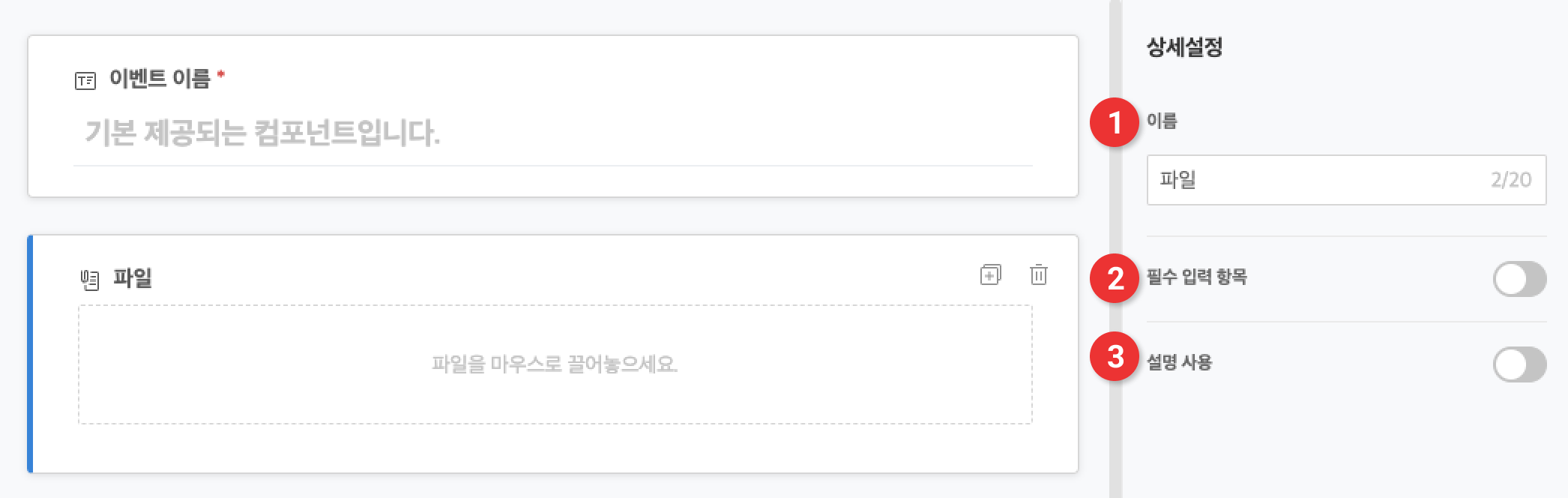Click red badge number 2
Viewport: 1568px width, 498px height.
click(1115, 278)
